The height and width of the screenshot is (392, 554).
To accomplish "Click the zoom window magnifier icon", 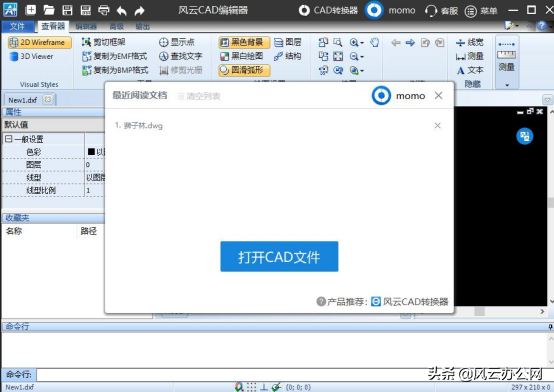I will [x=338, y=42].
